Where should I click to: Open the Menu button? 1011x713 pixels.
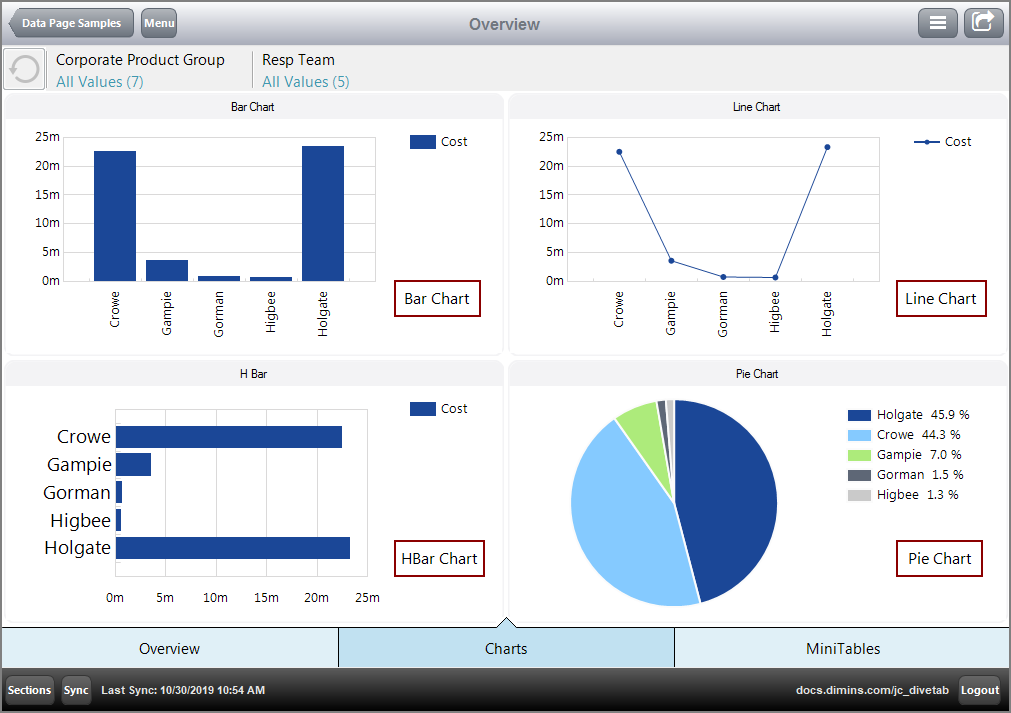tap(159, 23)
